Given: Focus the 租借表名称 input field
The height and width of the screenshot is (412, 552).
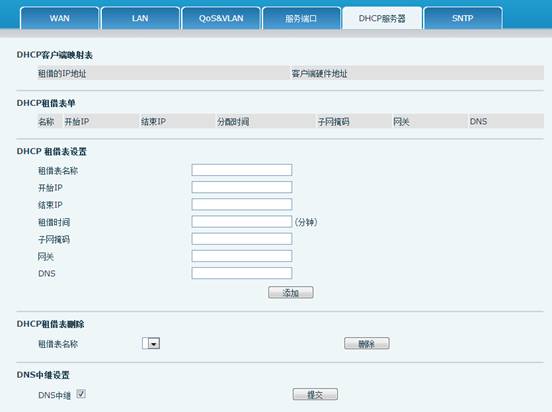Looking at the screenshot, I should coord(242,170).
